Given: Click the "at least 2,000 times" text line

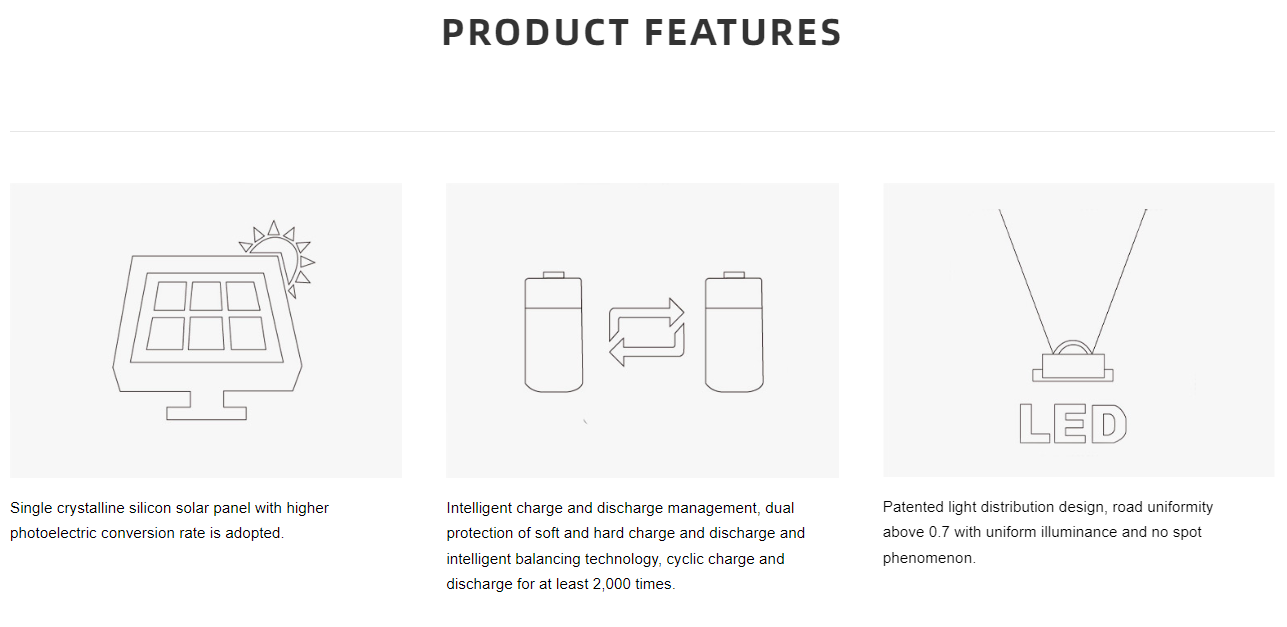Looking at the screenshot, I should coord(561,584).
